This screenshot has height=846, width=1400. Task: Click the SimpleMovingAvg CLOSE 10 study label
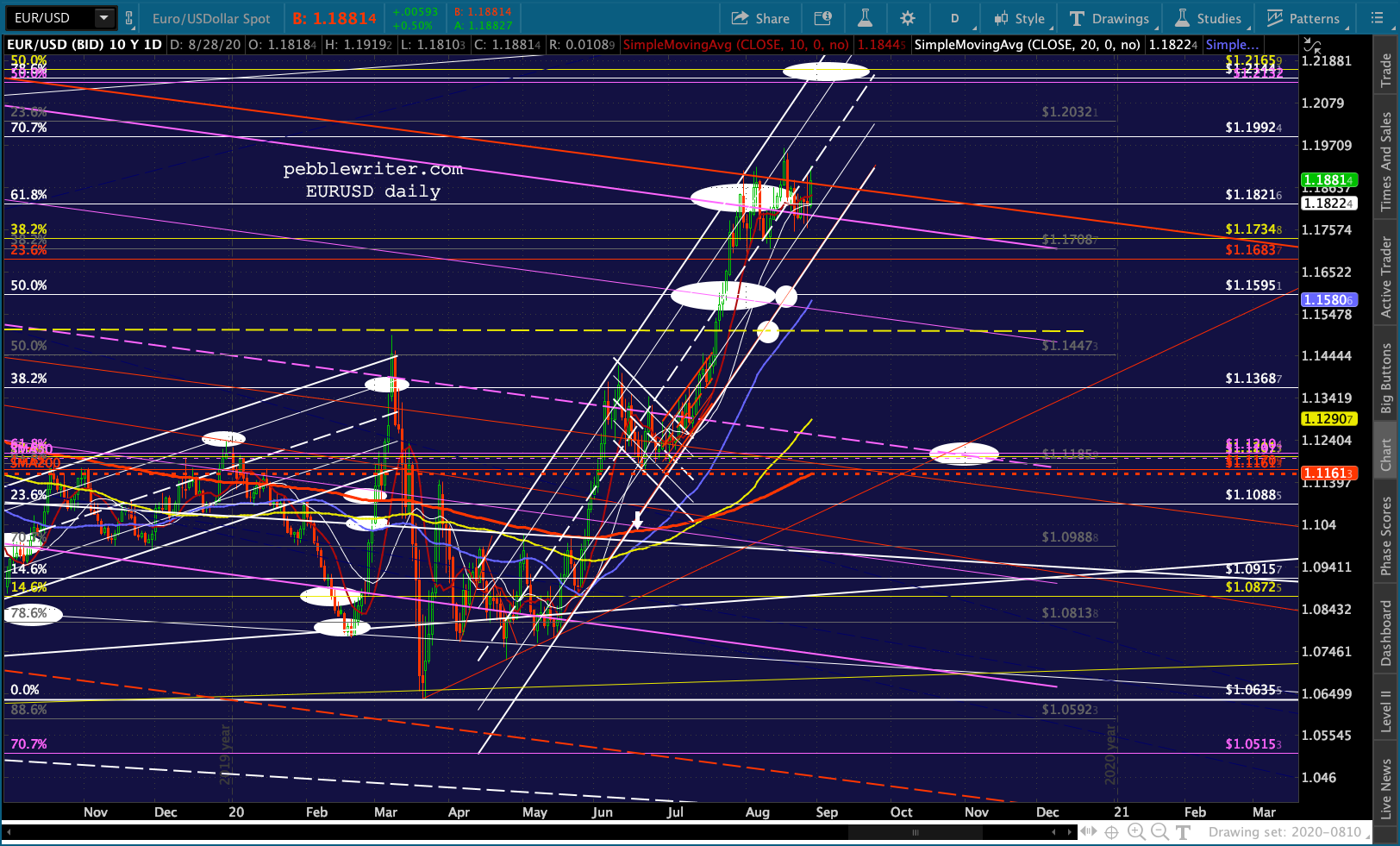tap(736, 44)
